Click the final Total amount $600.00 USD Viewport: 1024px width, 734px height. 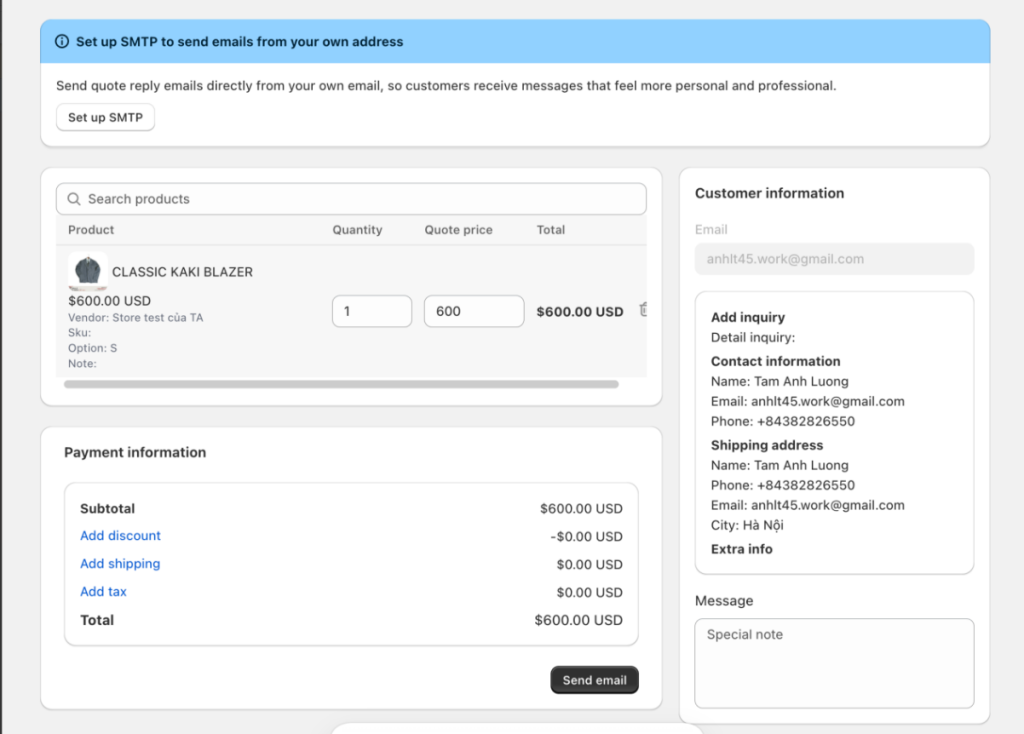click(579, 620)
